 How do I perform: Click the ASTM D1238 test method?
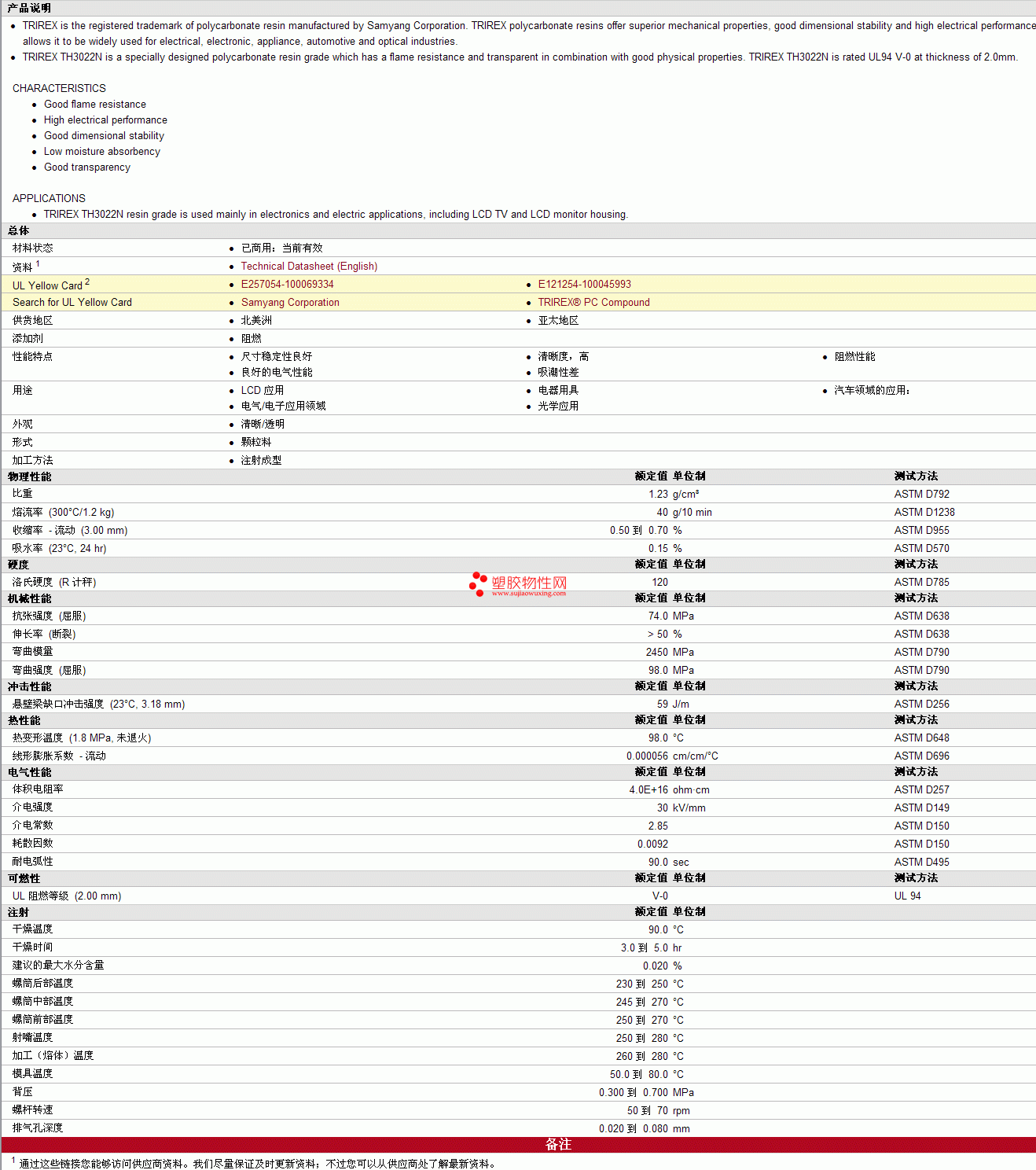point(924,513)
